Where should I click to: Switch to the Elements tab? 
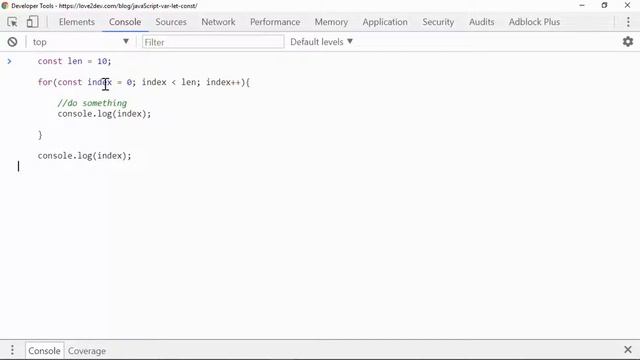click(77, 22)
